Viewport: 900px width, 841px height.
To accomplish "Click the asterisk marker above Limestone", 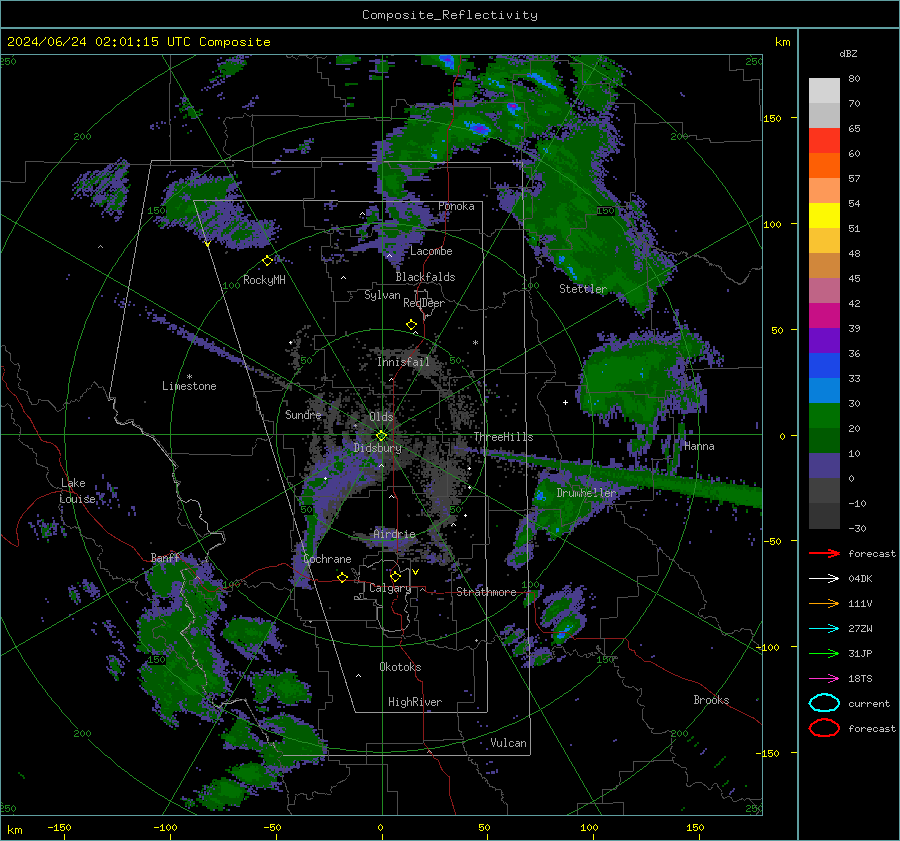I will coord(189,377).
